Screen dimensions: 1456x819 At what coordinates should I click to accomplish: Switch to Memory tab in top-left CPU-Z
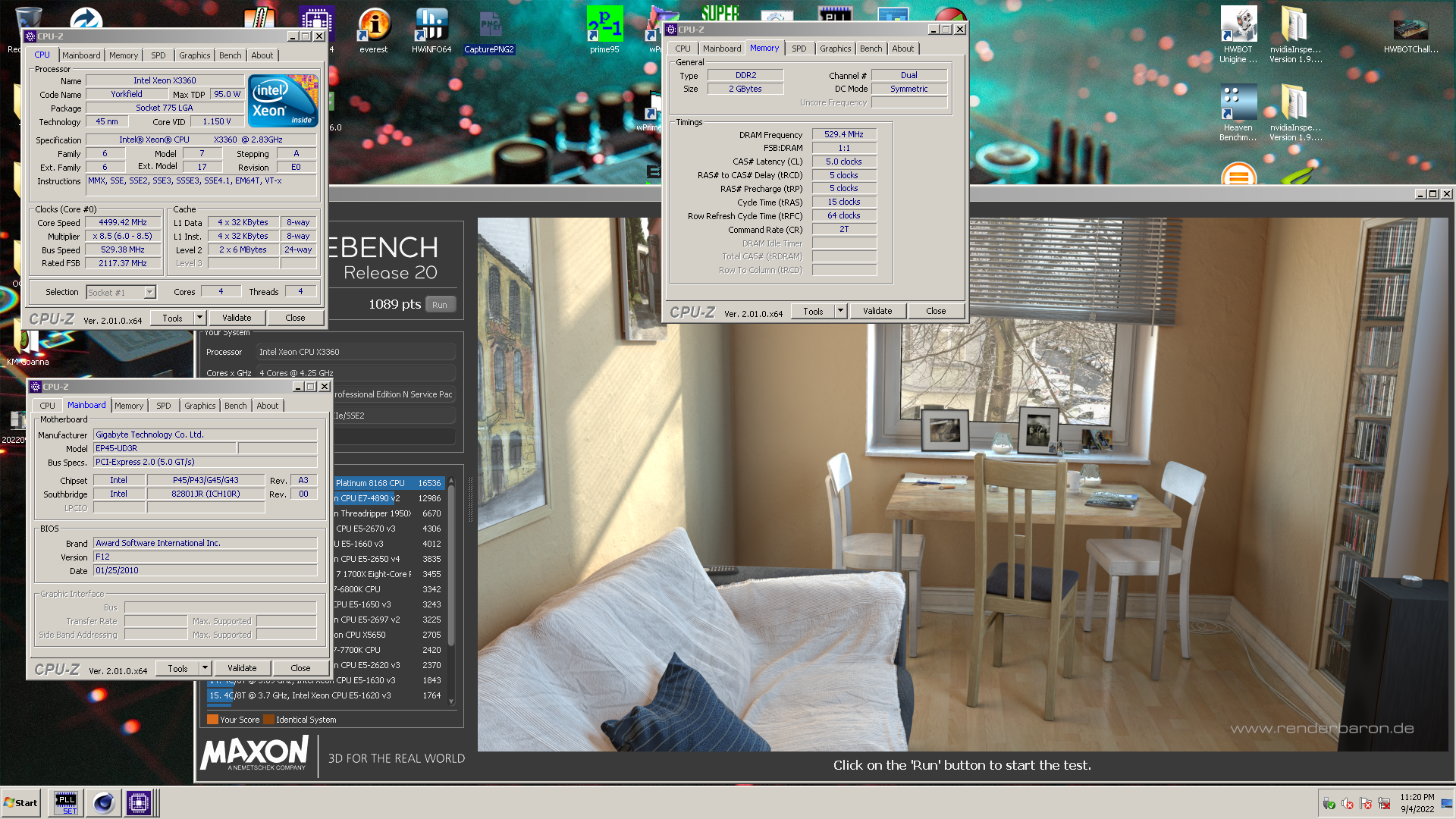coord(124,55)
